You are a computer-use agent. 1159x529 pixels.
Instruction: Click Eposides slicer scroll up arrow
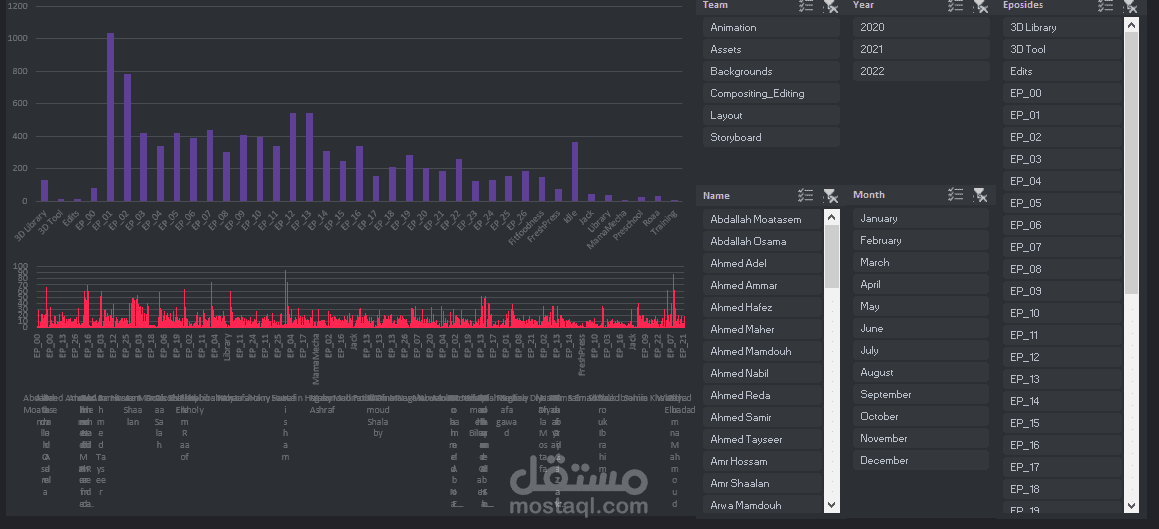click(1131, 24)
